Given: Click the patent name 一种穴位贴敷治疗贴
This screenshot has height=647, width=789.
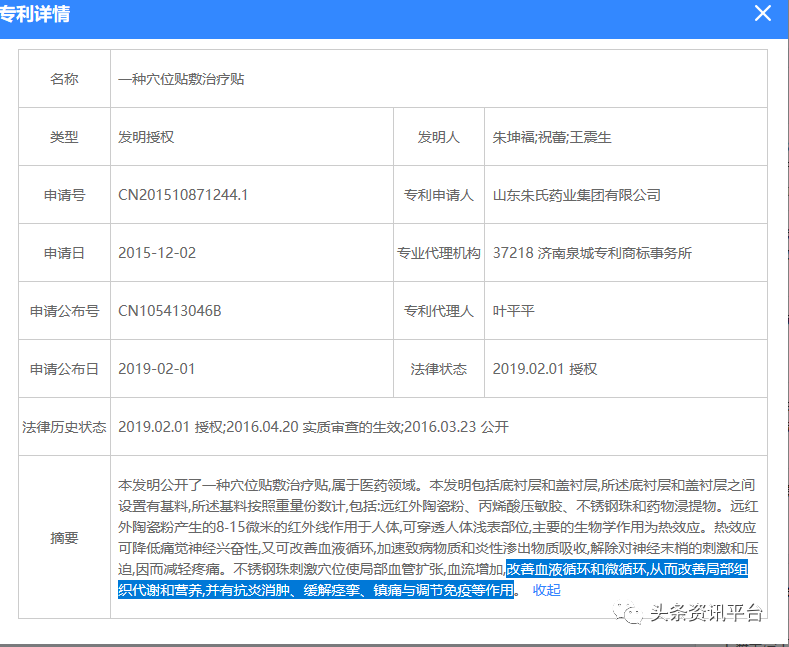Looking at the screenshot, I should (181, 79).
